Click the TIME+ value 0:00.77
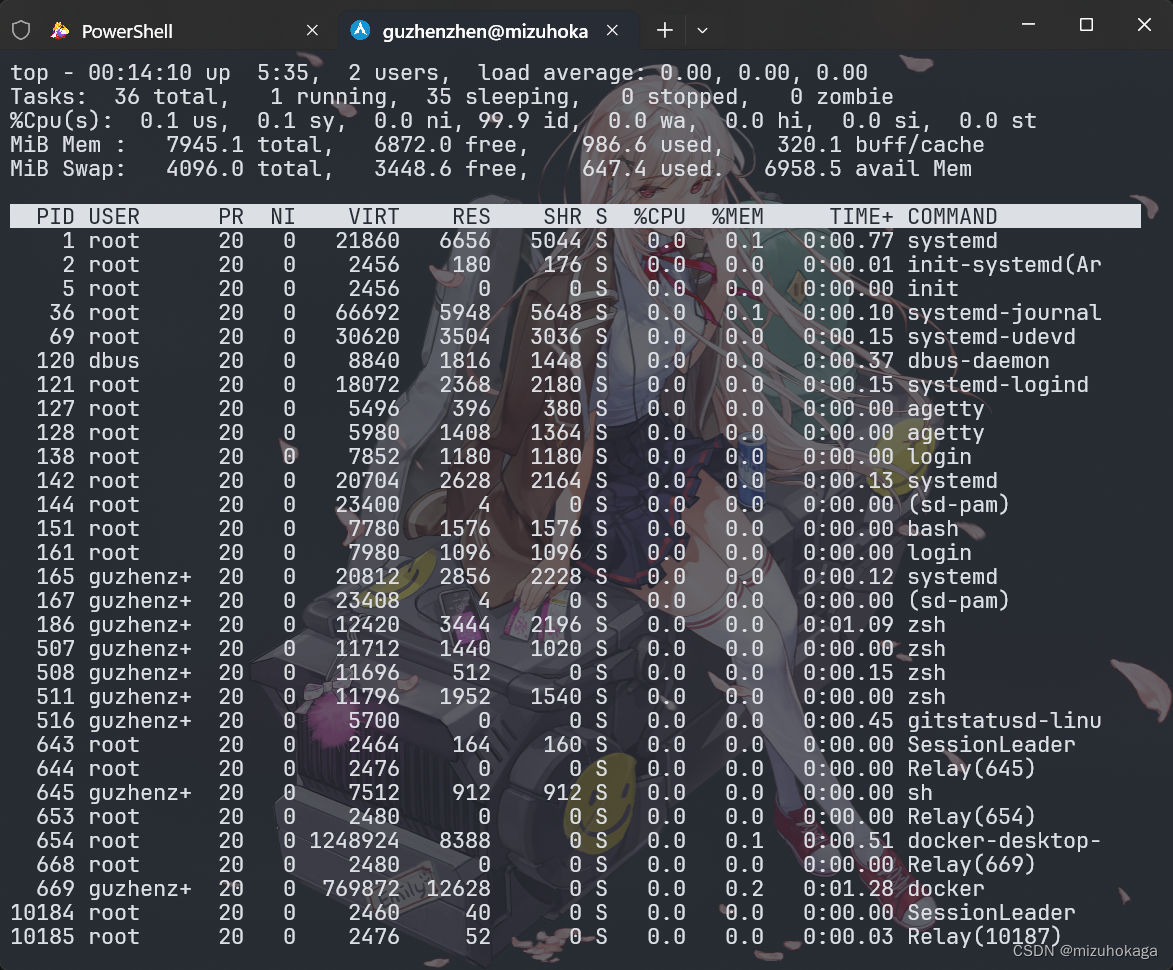Viewport: 1173px width, 970px height. (x=848, y=241)
